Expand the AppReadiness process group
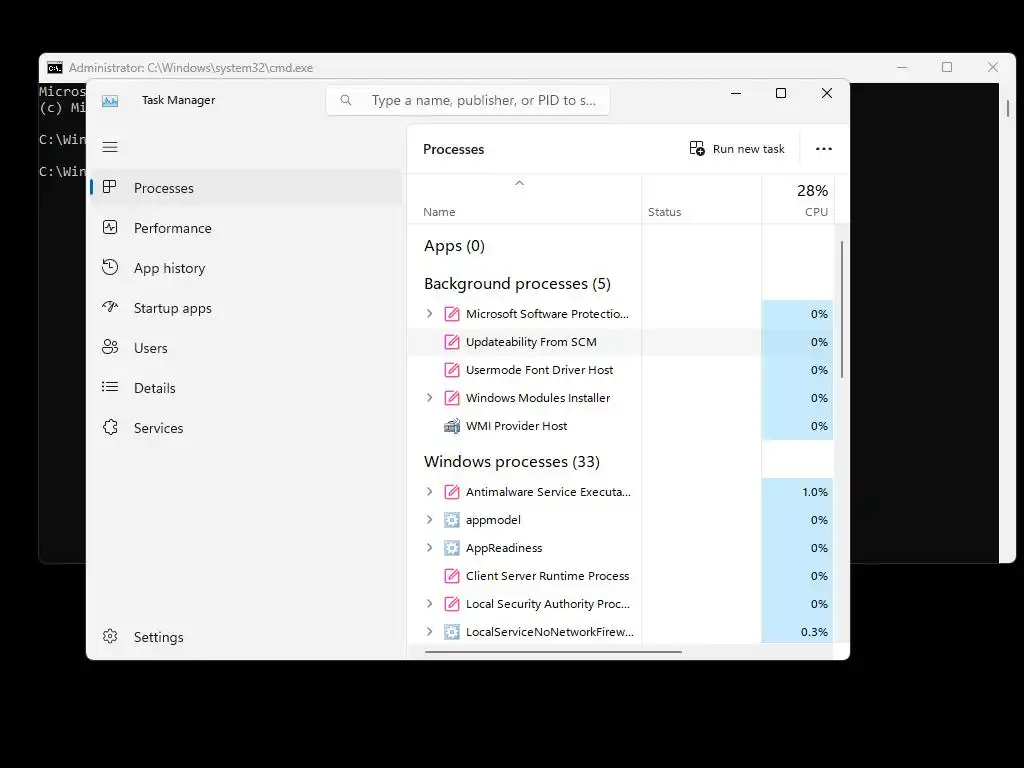This screenshot has height=768, width=1024. pyautogui.click(x=429, y=548)
